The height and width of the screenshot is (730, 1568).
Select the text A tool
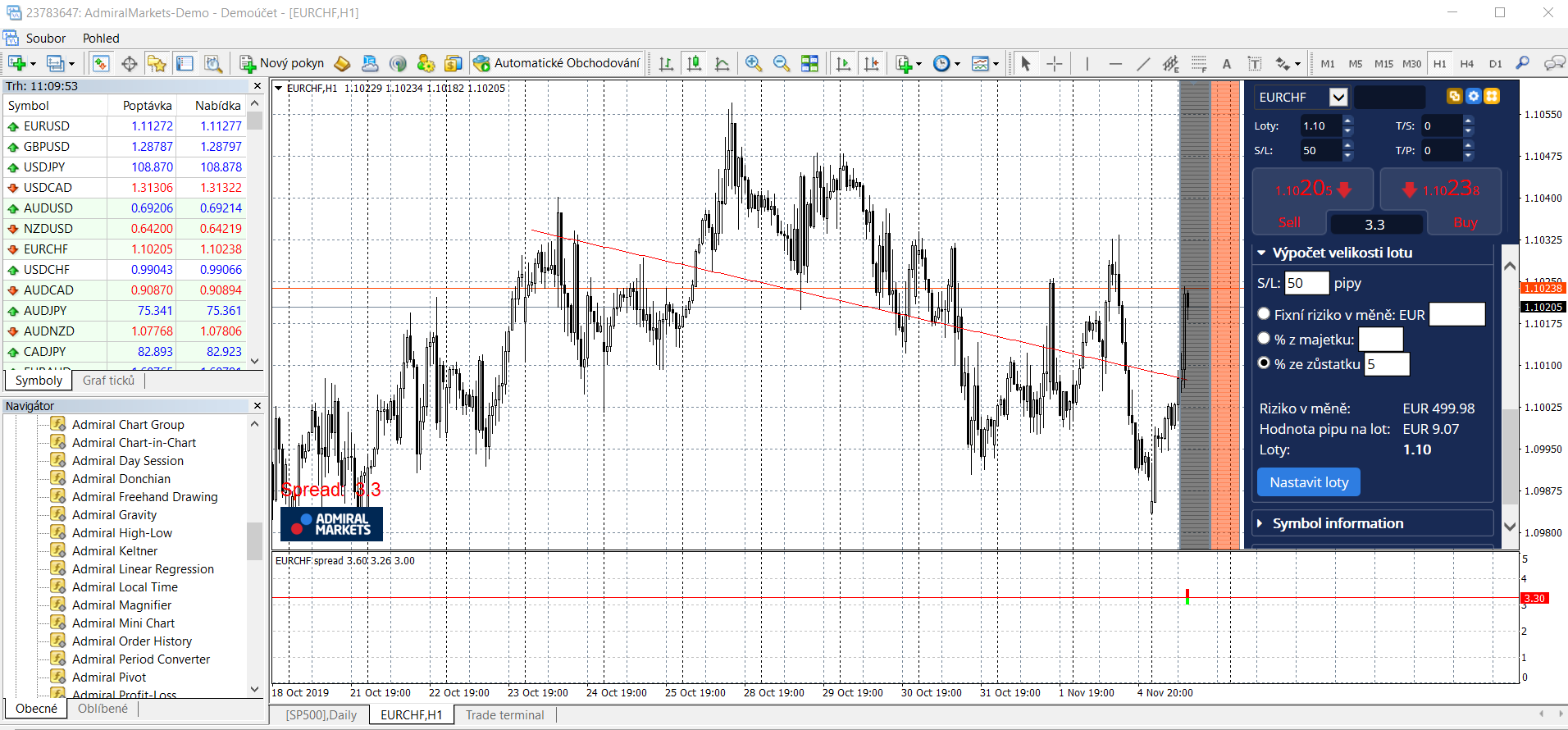[1227, 63]
